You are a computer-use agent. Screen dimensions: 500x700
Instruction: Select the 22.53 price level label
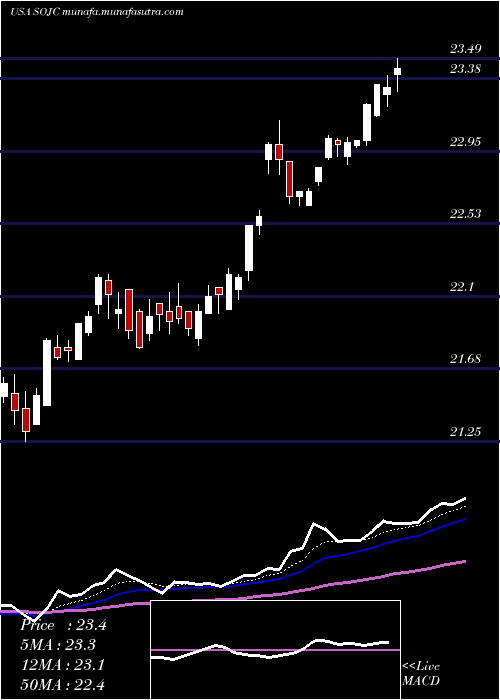coord(466,213)
